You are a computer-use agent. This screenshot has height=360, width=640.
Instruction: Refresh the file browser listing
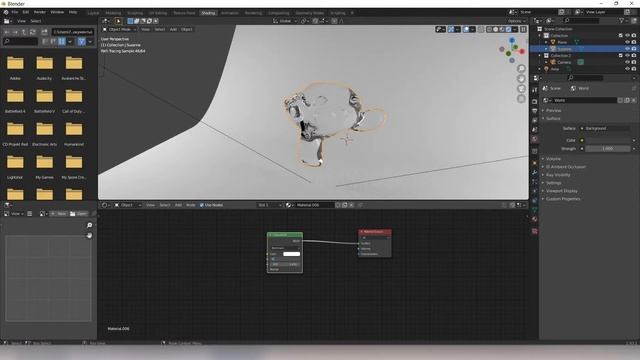tap(33, 32)
